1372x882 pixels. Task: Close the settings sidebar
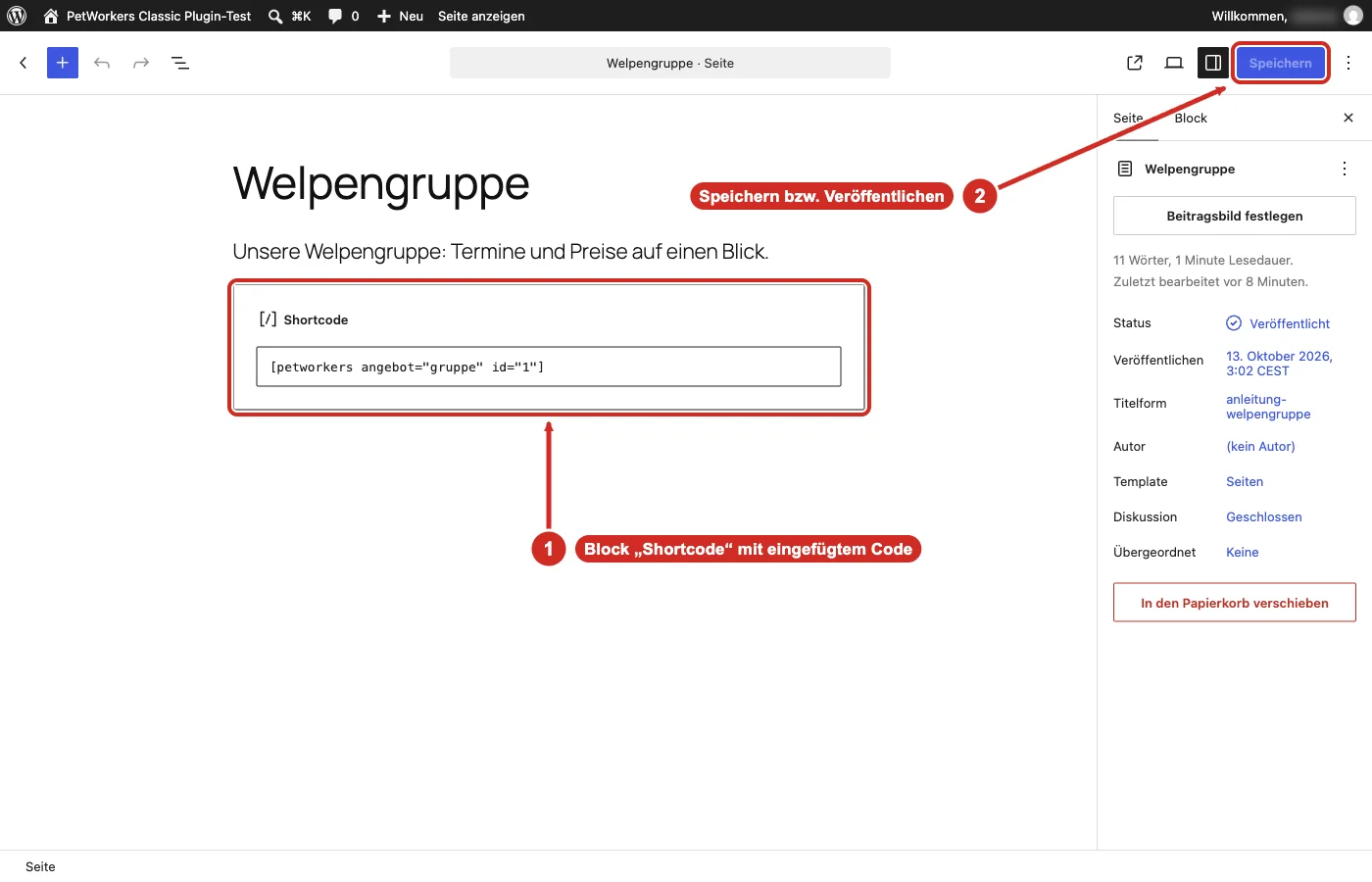tap(1348, 118)
